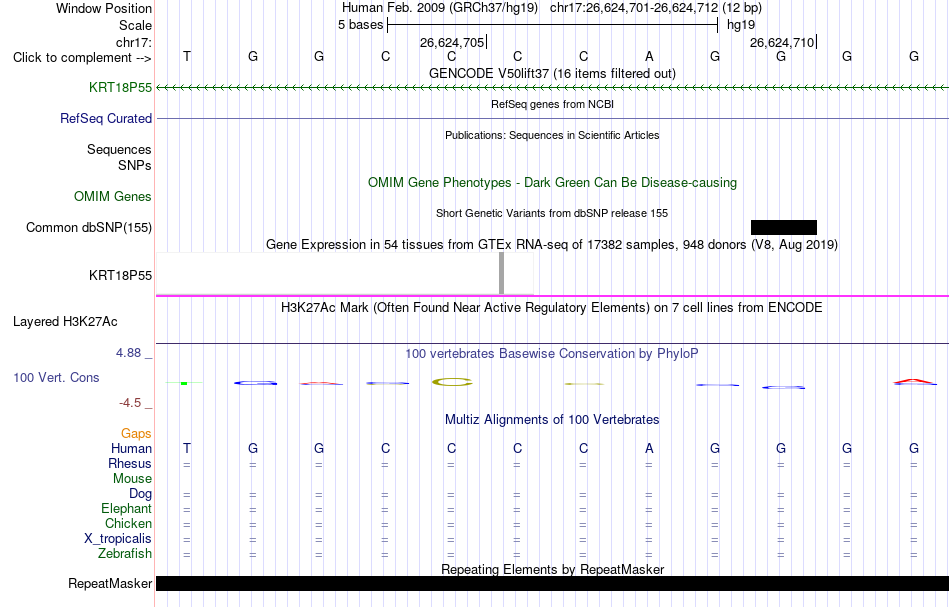Click the A base in the Human alignment row
950x607 pixels.
(649, 448)
